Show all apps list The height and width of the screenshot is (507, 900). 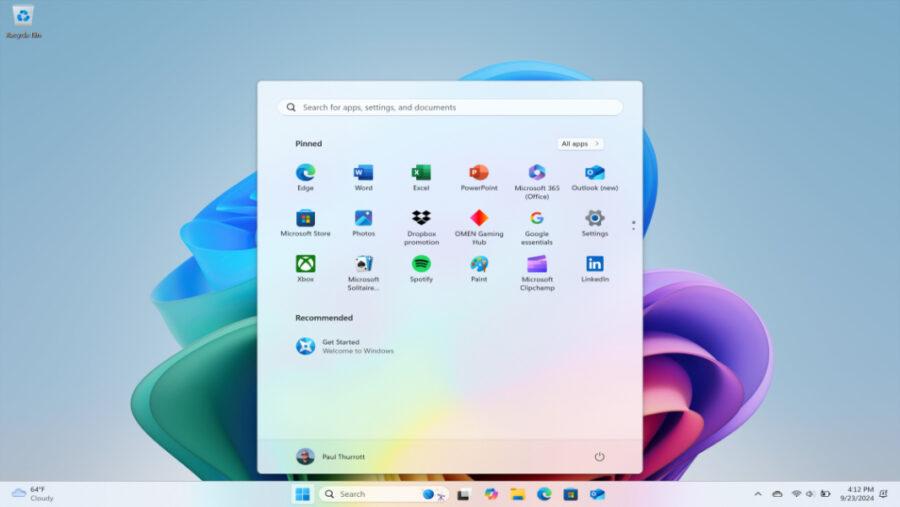point(580,144)
